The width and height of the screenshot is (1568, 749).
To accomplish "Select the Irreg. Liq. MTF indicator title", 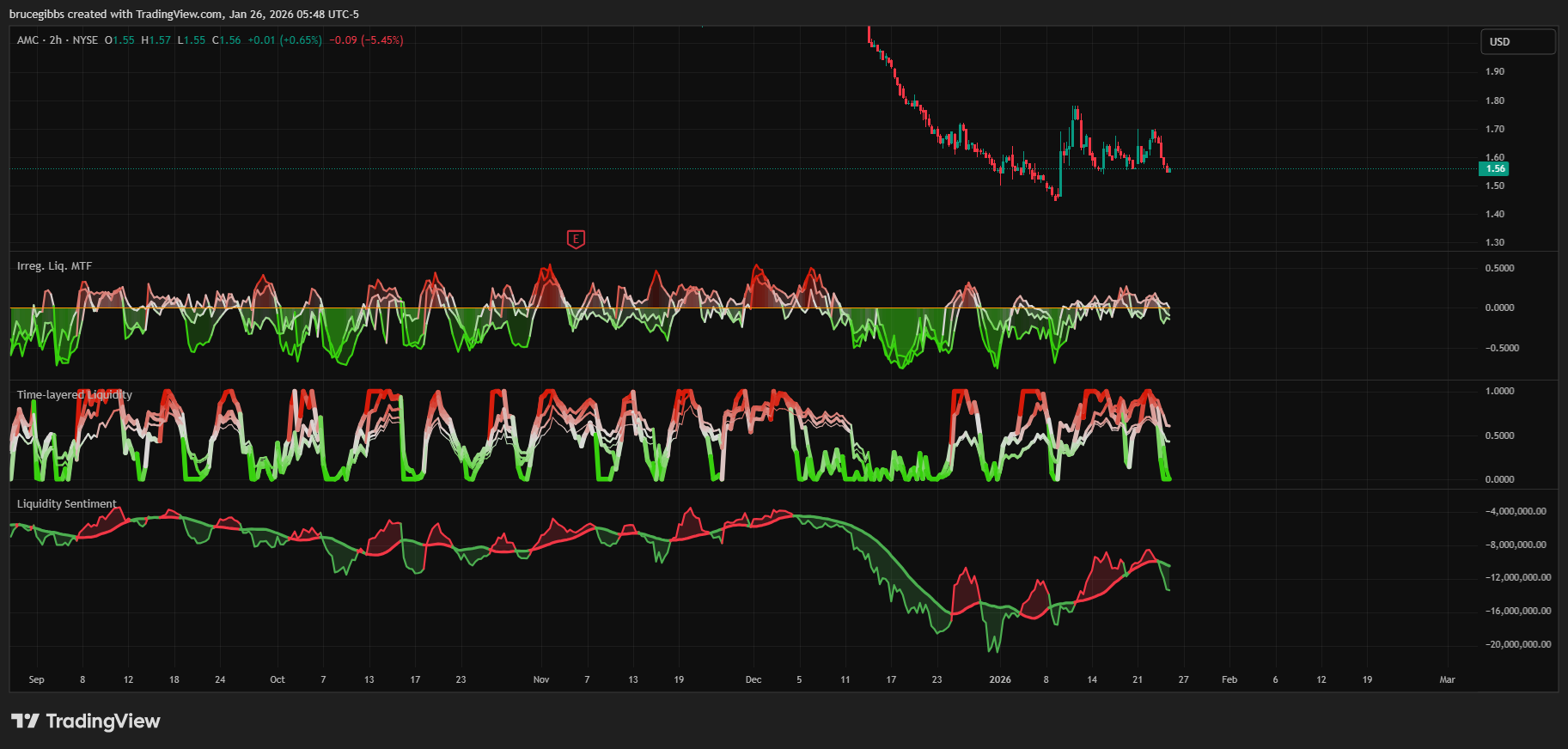I will 54,266.
